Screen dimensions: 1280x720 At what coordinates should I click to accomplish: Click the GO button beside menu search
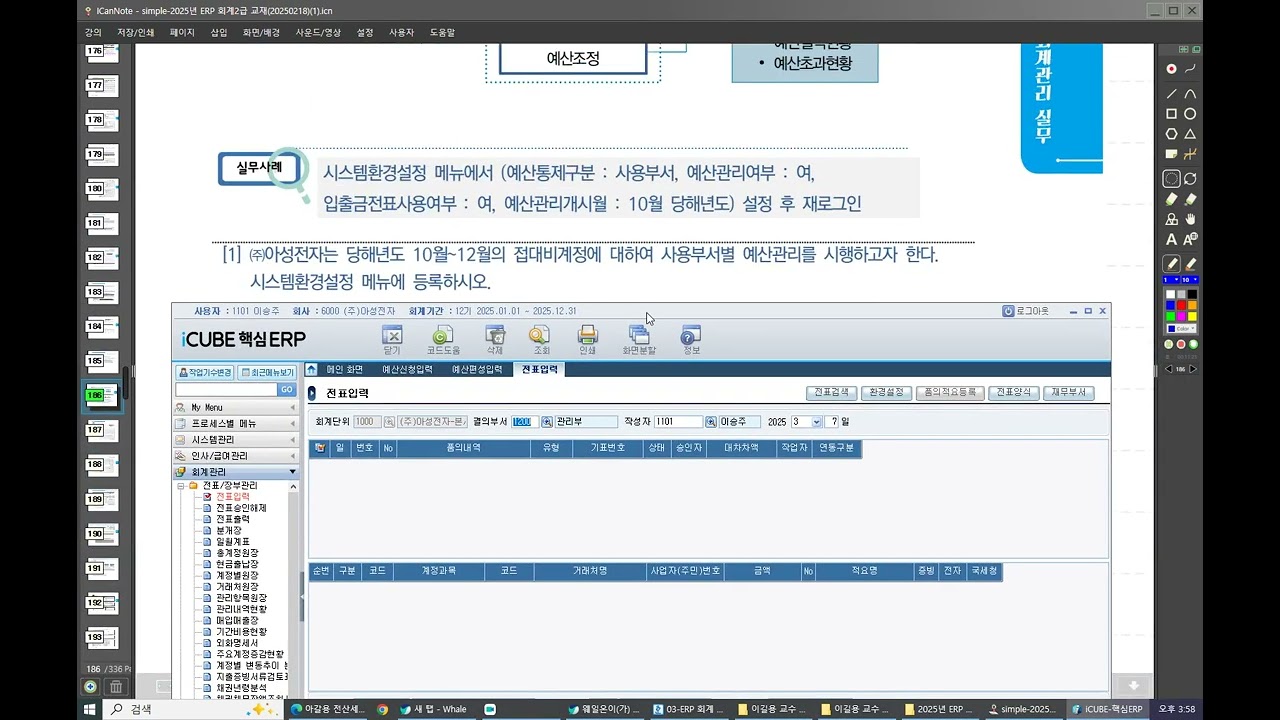click(286, 390)
